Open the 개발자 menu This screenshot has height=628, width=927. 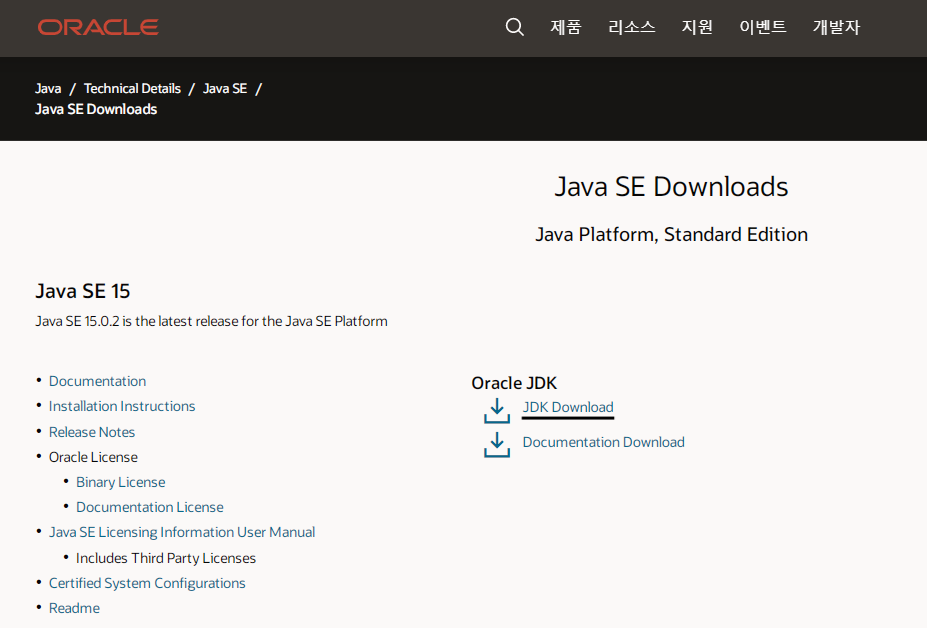(836, 27)
